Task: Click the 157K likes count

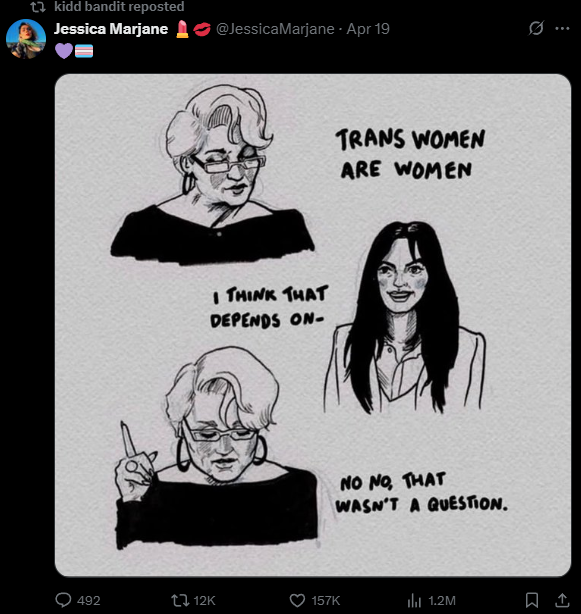Action: [326, 600]
